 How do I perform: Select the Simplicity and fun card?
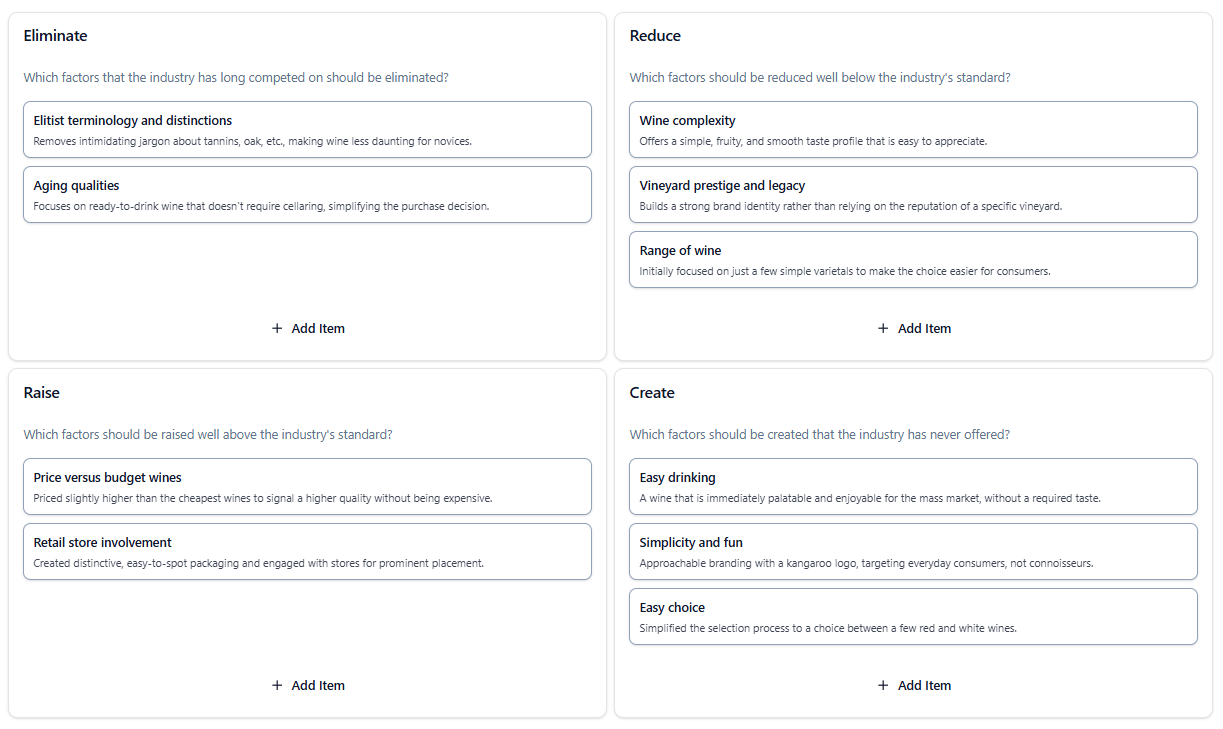click(x=913, y=551)
